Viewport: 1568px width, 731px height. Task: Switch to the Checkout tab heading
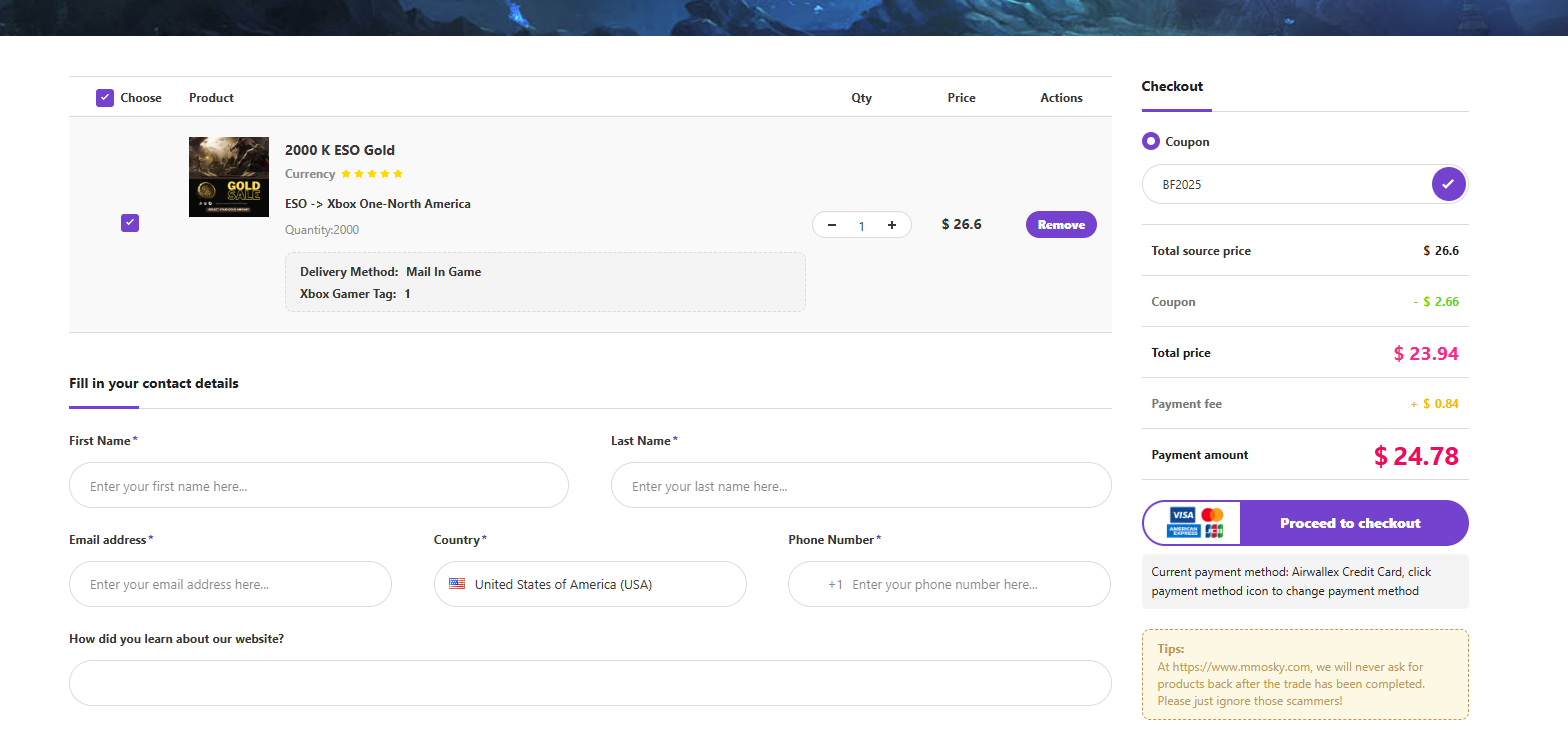(1172, 87)
